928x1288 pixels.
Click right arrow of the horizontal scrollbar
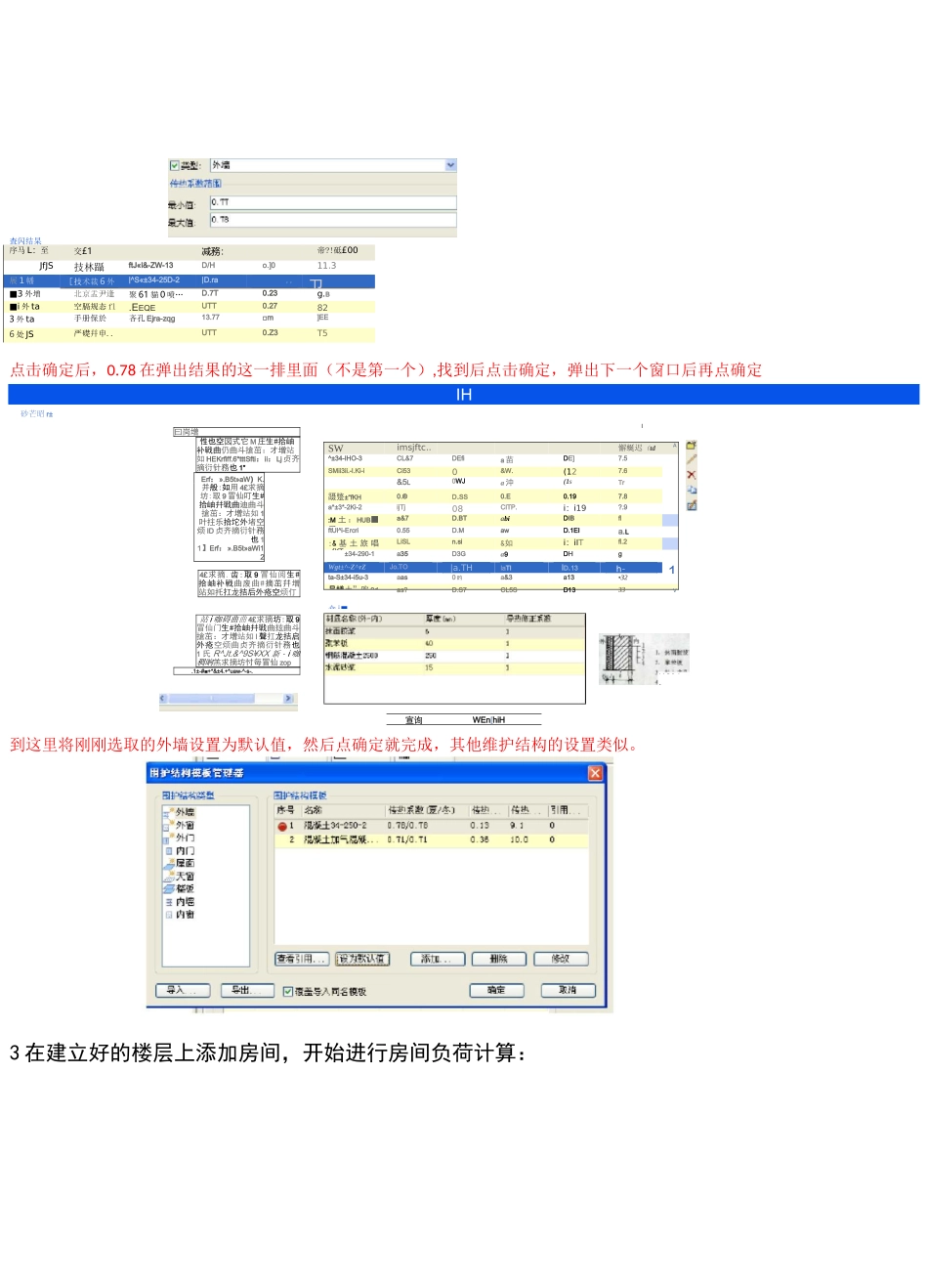(288, 699)
